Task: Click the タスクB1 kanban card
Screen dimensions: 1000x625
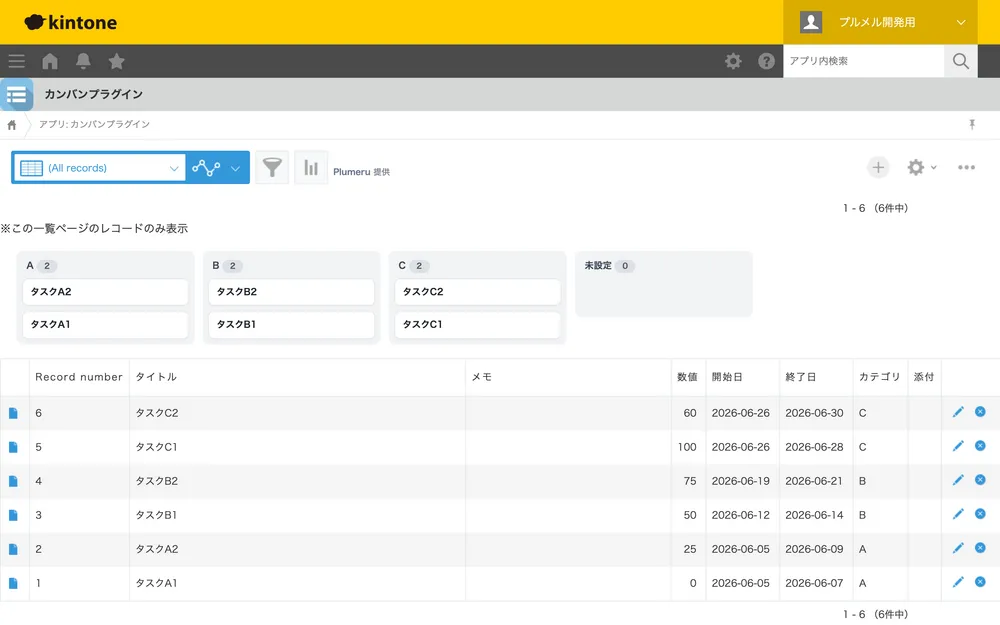Action: pos(291,325)
